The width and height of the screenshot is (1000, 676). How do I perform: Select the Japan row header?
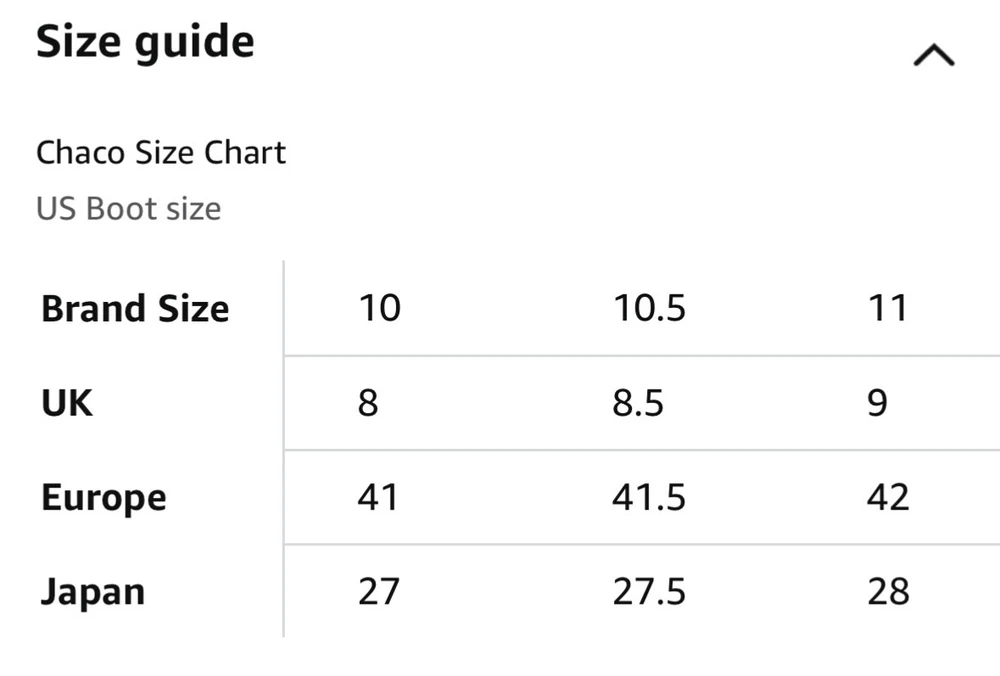pos(93,591)
